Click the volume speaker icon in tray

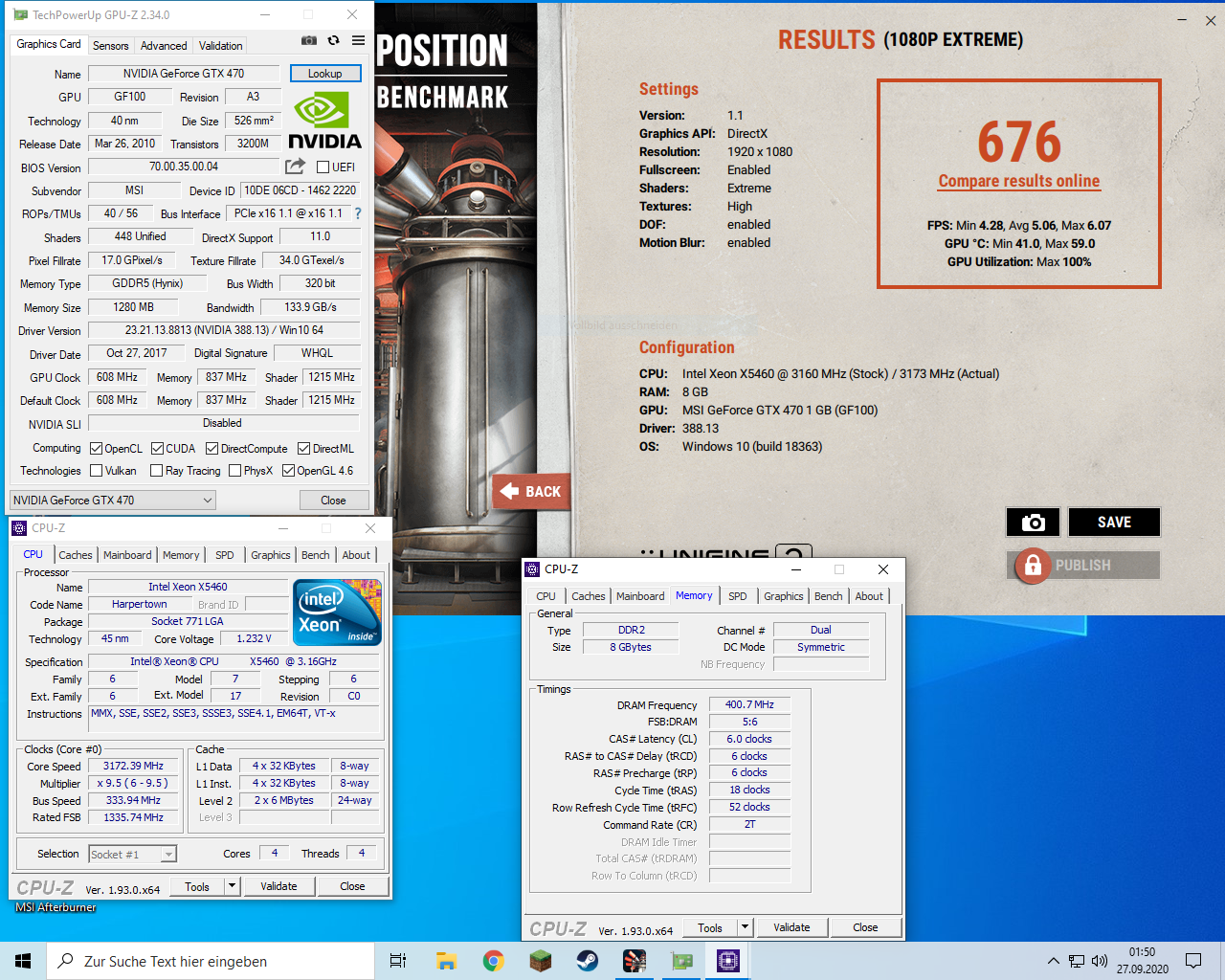1100,961
